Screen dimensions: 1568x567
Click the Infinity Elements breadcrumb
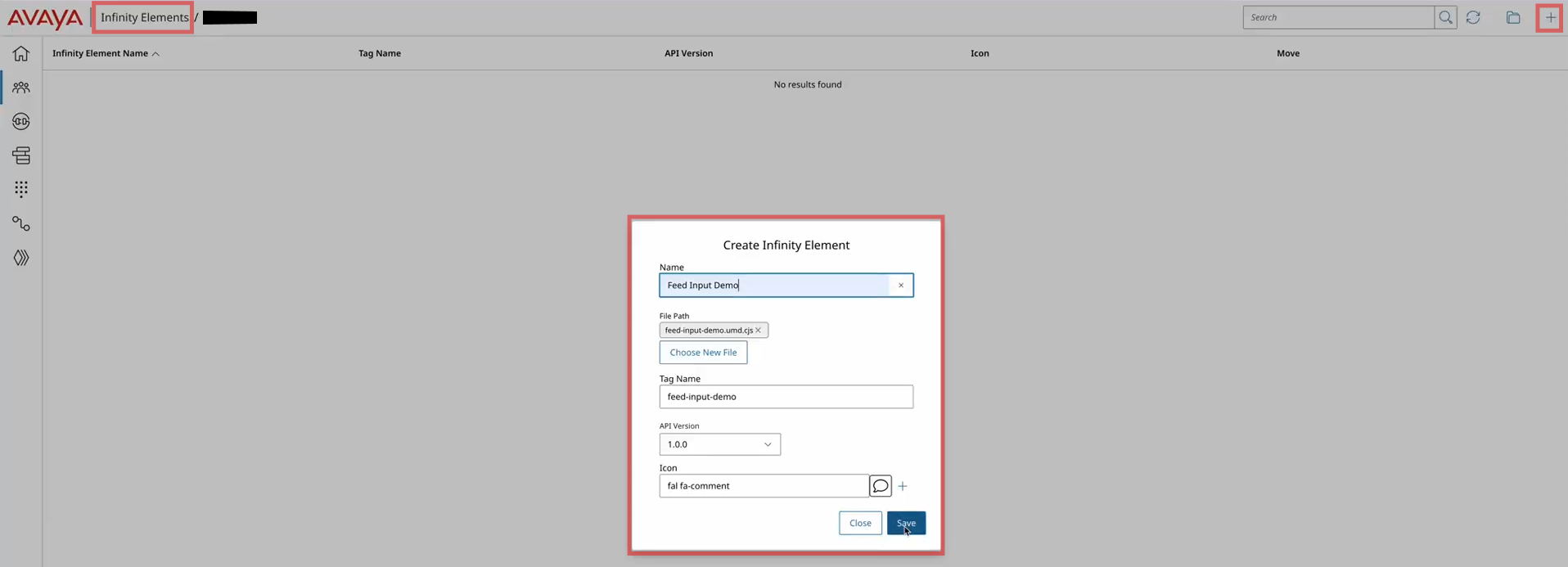pyautogui.click(x=144, y=17)
